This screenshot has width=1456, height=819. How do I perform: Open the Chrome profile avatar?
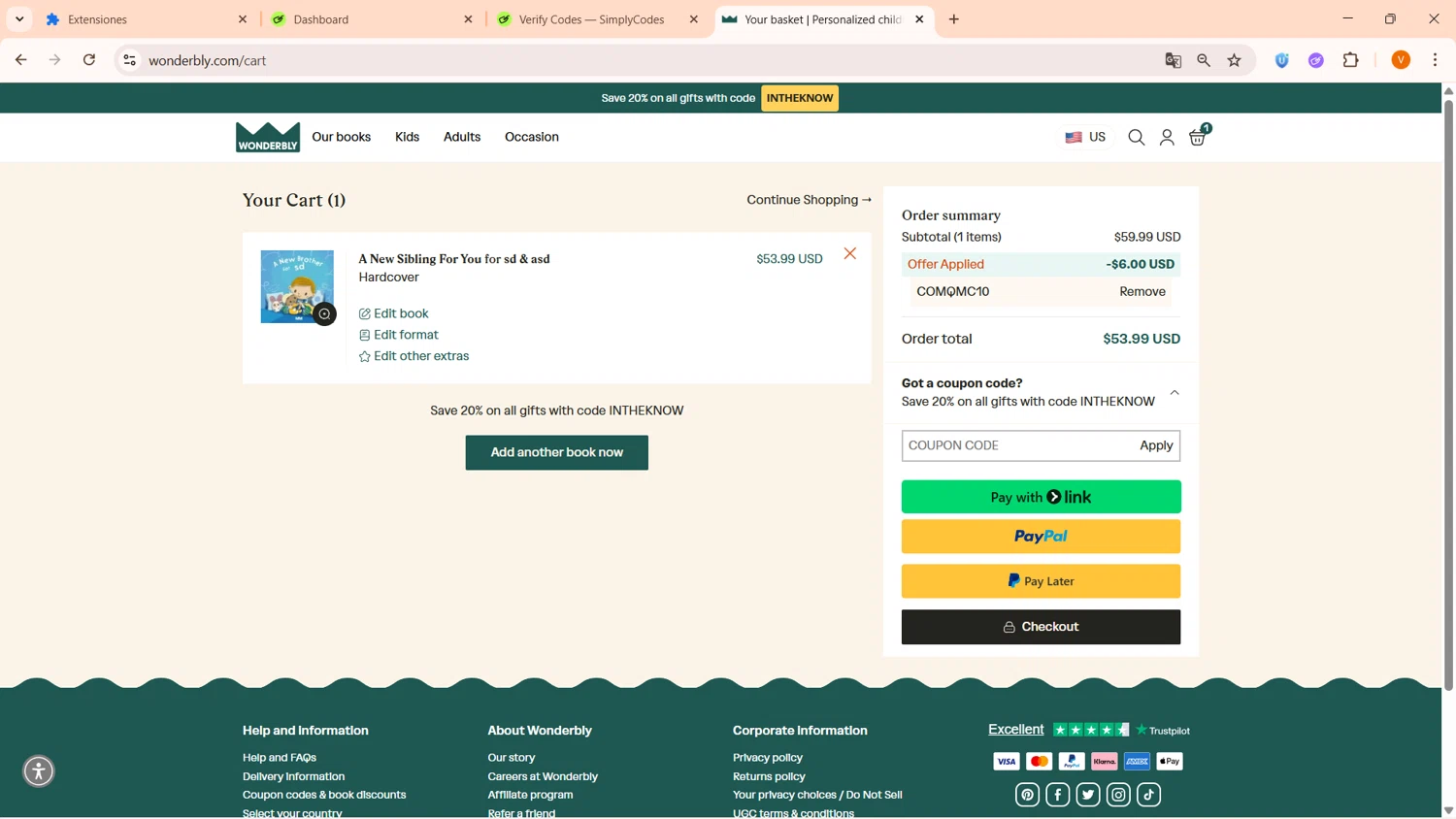[x=1401, y=60]
